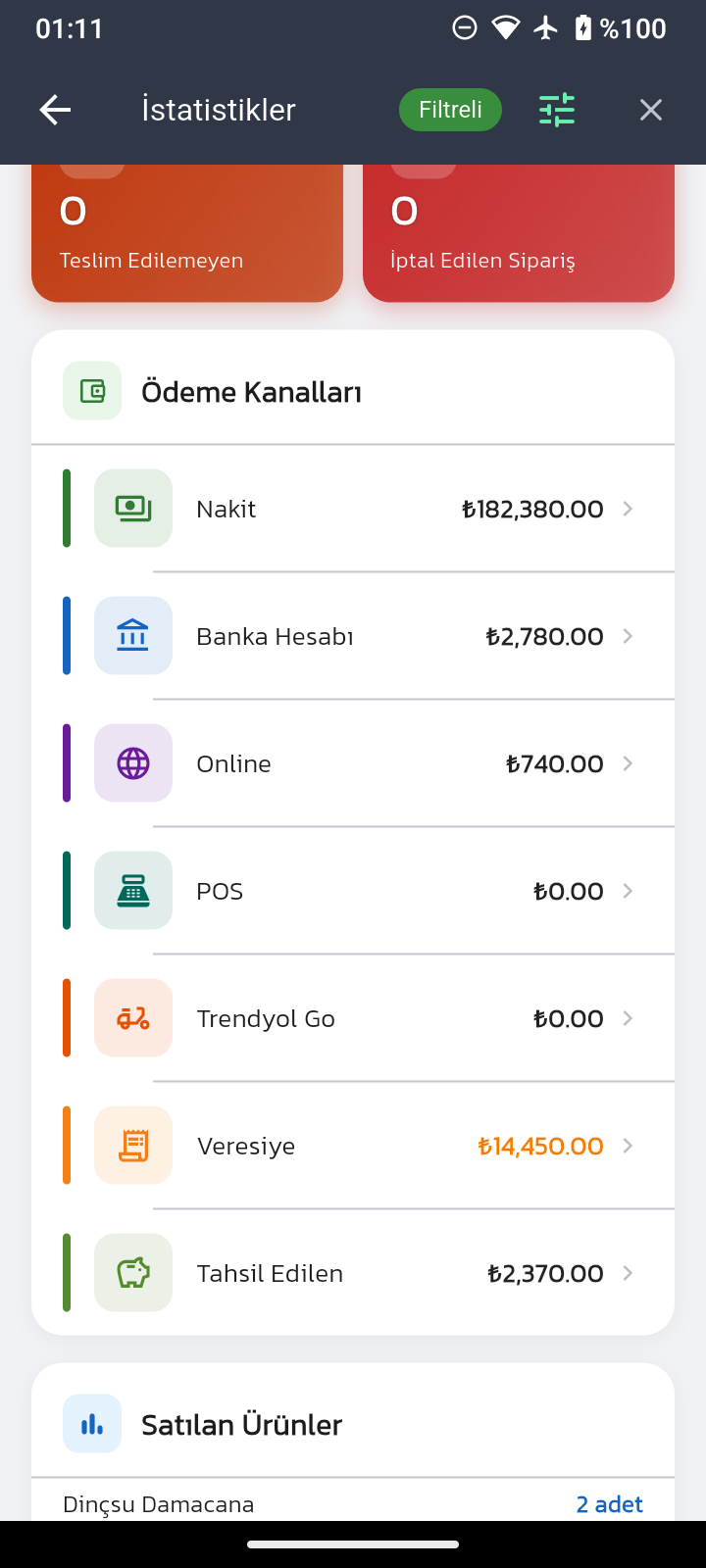Select the İptal Edilen Sipariş card
This screenshot has height=1568, width=706.
[x=519, y=235]
